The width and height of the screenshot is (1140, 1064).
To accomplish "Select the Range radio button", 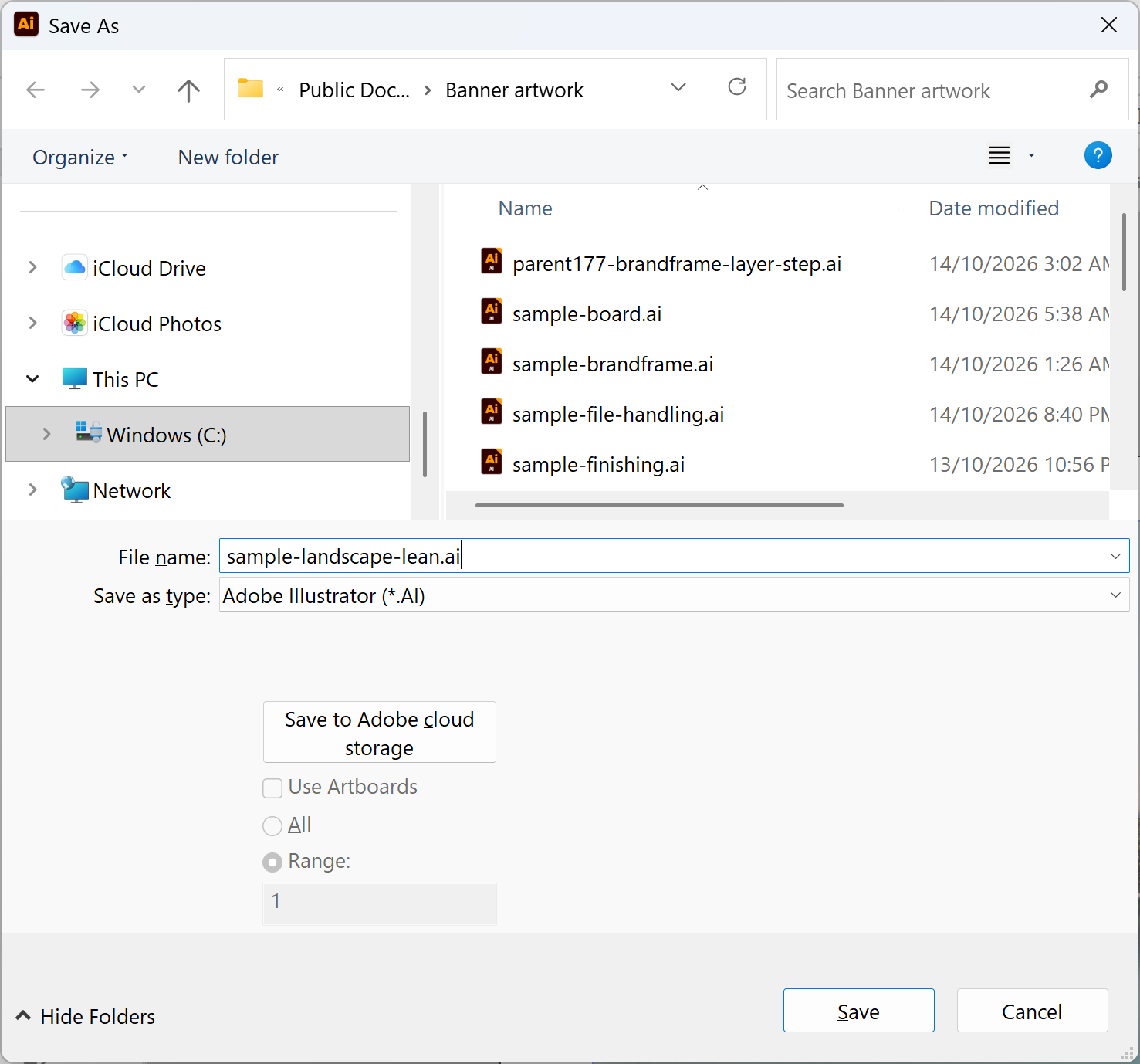I will tap(272, 862).
